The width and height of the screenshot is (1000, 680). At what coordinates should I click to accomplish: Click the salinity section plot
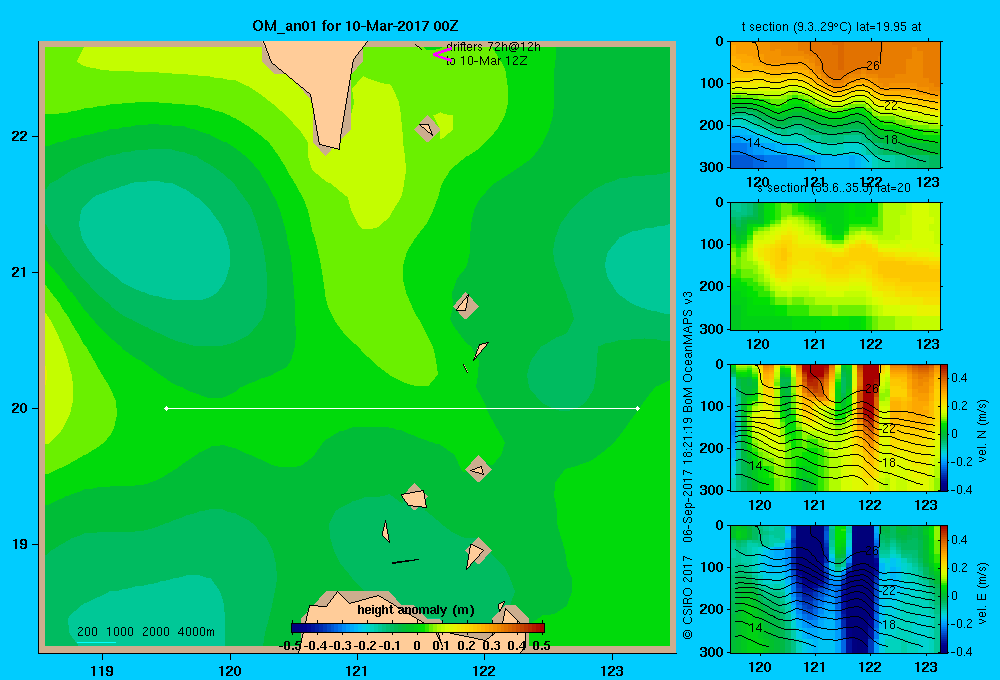pos(835,265)
